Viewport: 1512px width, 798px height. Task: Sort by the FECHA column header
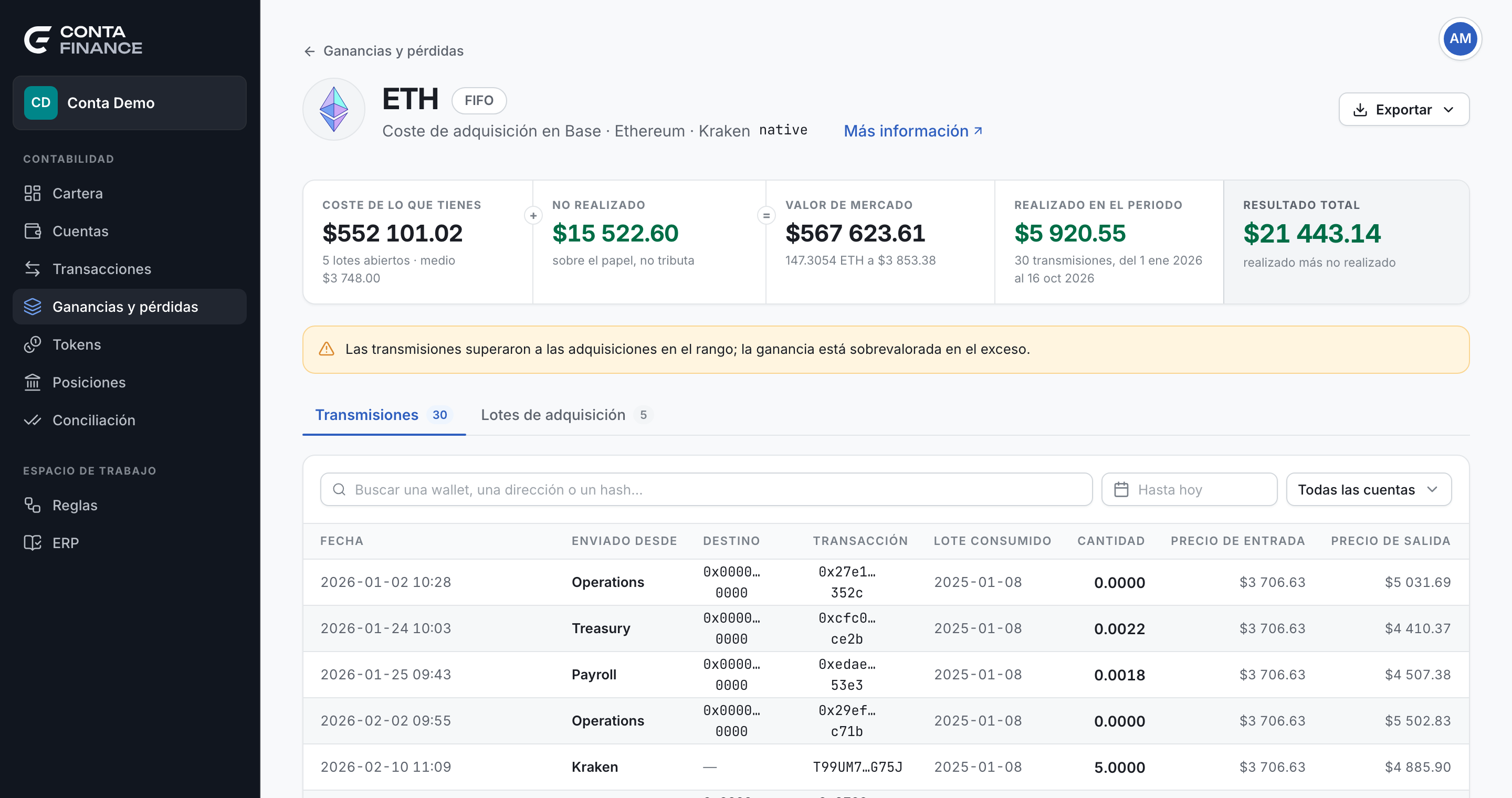point(342,541)
